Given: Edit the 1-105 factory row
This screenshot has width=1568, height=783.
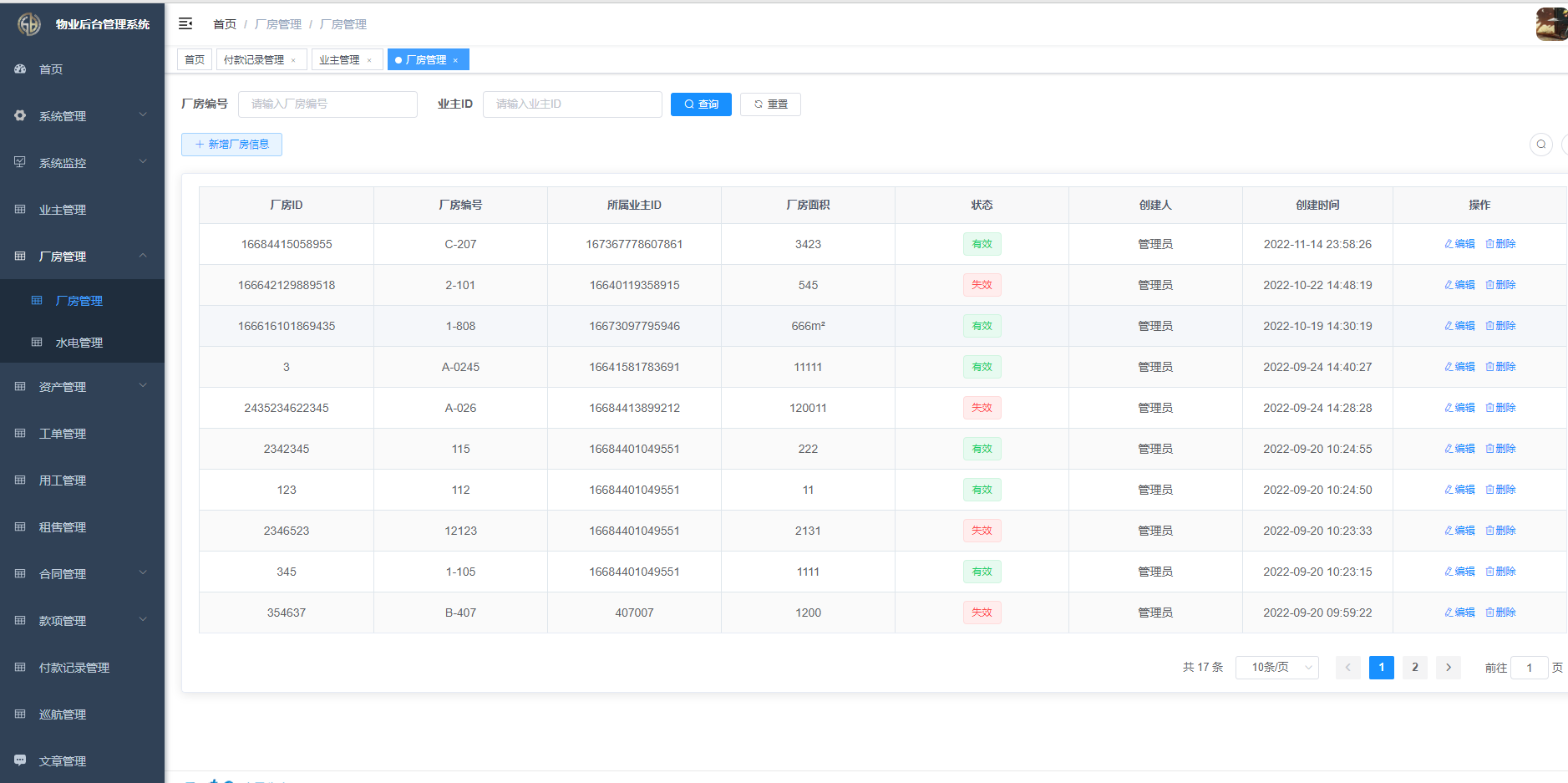Looking at the screenshot, I should 1459,572.
